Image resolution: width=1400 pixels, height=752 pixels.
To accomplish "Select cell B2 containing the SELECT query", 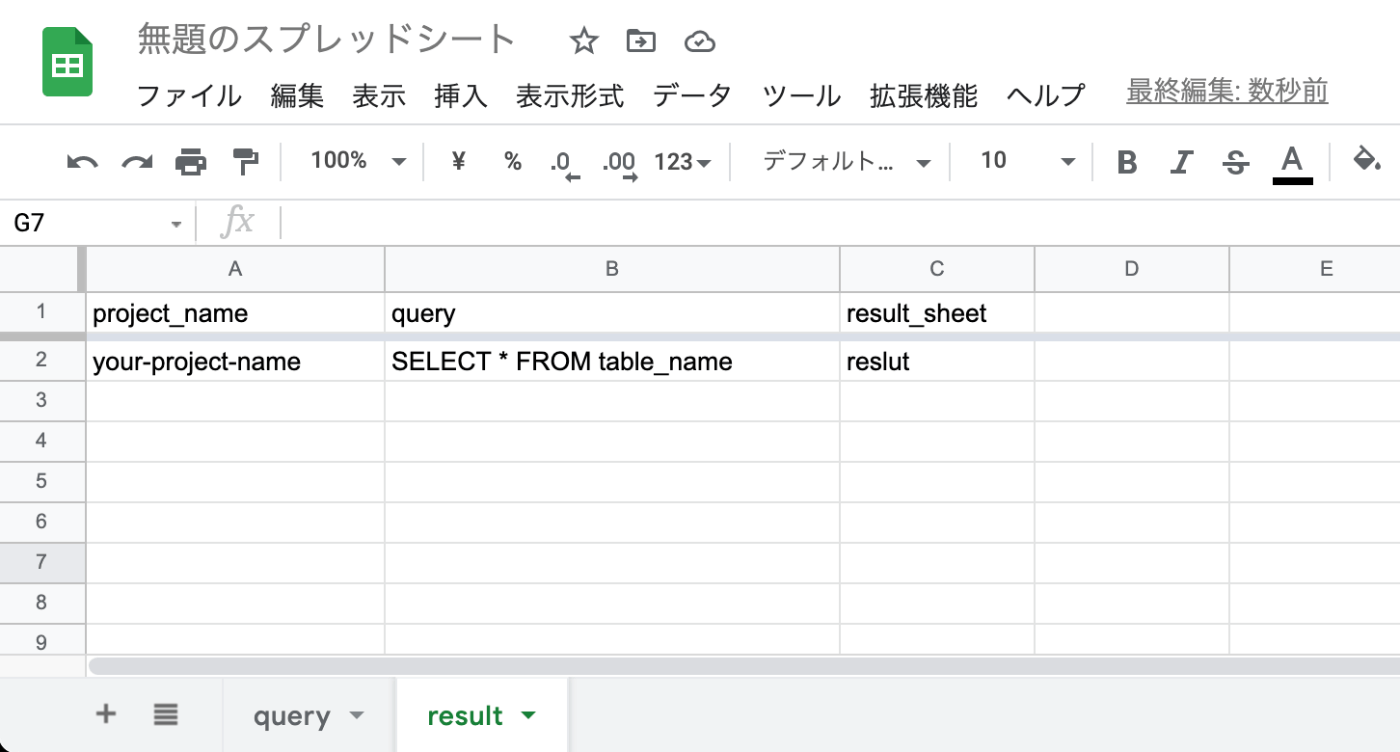I will click(610, 361).
